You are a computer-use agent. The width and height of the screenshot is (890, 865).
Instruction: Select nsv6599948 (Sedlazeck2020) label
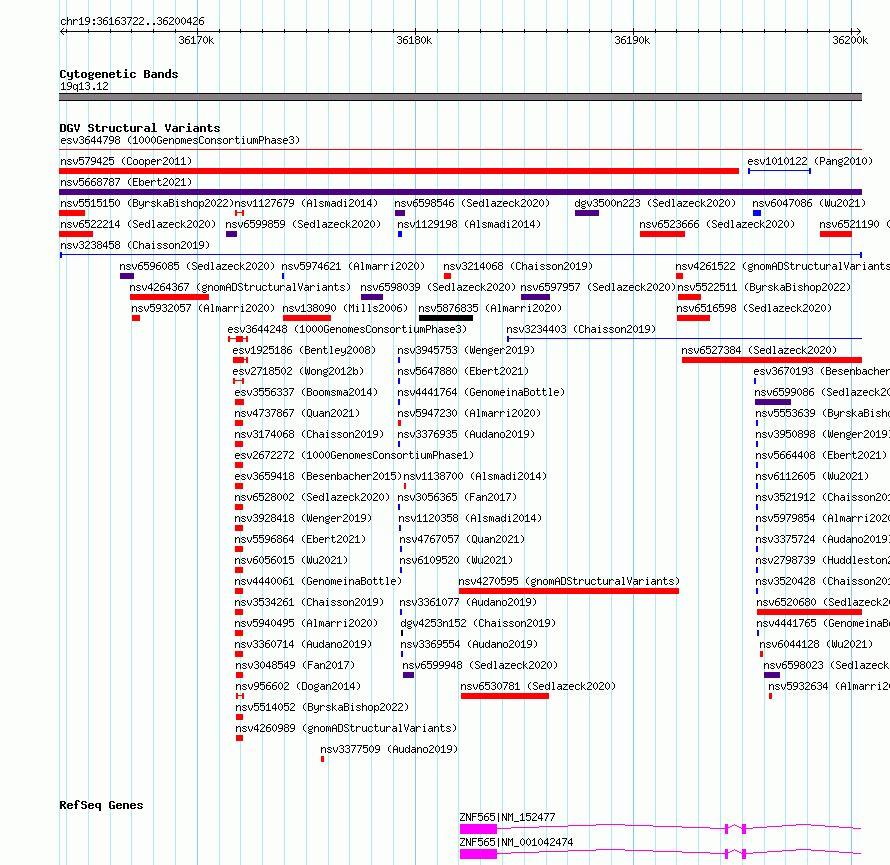[x=480, y=665]
